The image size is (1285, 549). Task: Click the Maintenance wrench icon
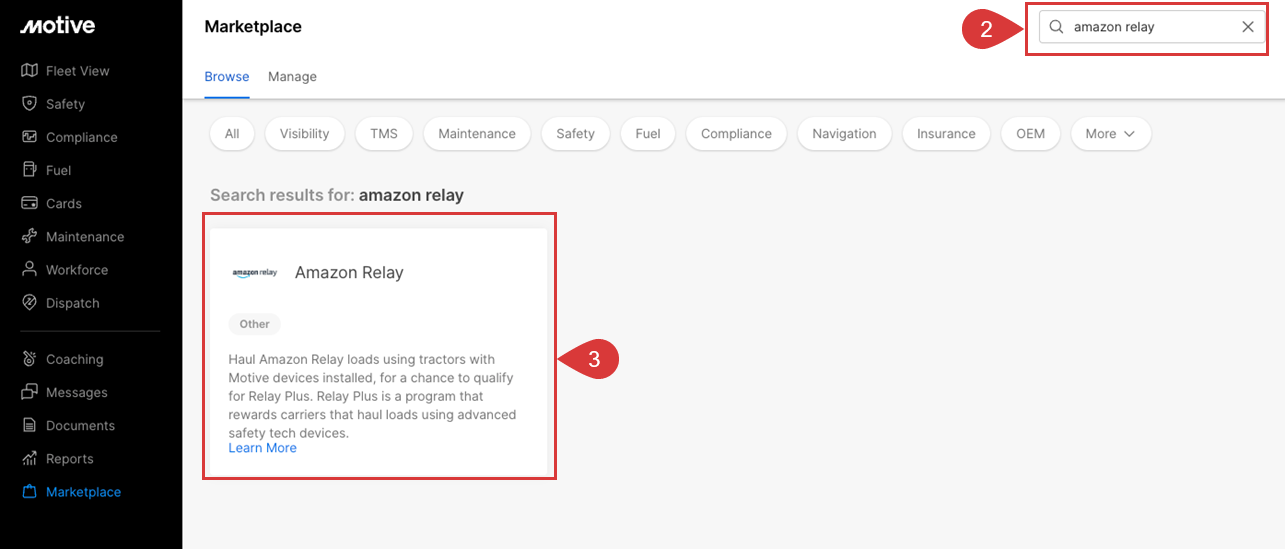point(29,237)
